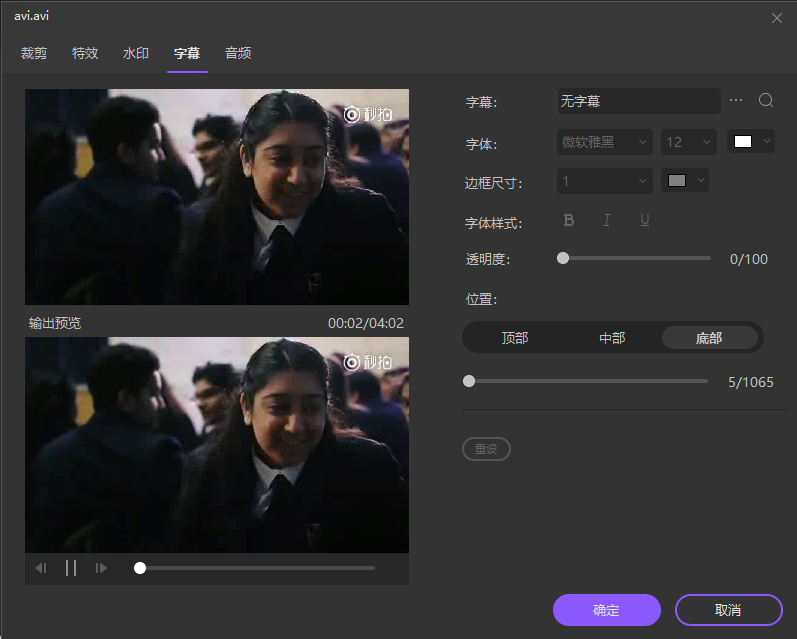The height and width of the screenshot is (639, 797).
Task: Open the 微软雅黑 font dropdown
Action: click(604, 142)
